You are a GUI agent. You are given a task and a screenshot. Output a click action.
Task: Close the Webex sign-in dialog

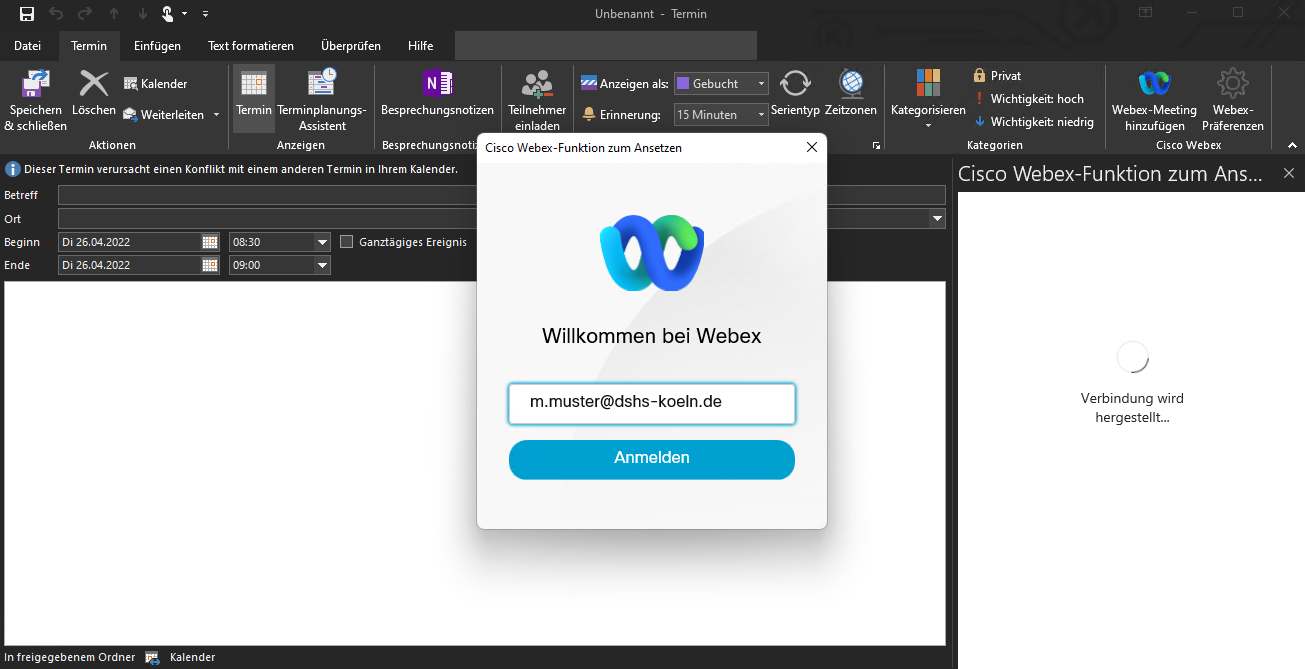click(811, 148)
